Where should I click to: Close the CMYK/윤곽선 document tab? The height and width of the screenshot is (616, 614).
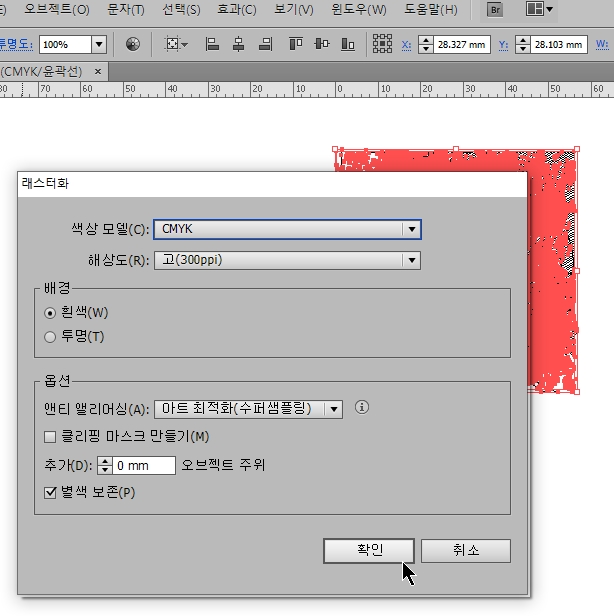coord(98,72)
